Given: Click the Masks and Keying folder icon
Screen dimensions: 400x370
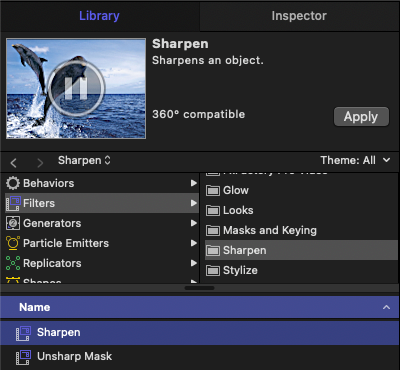Looking at the screenshot, I should click(213, 231).
